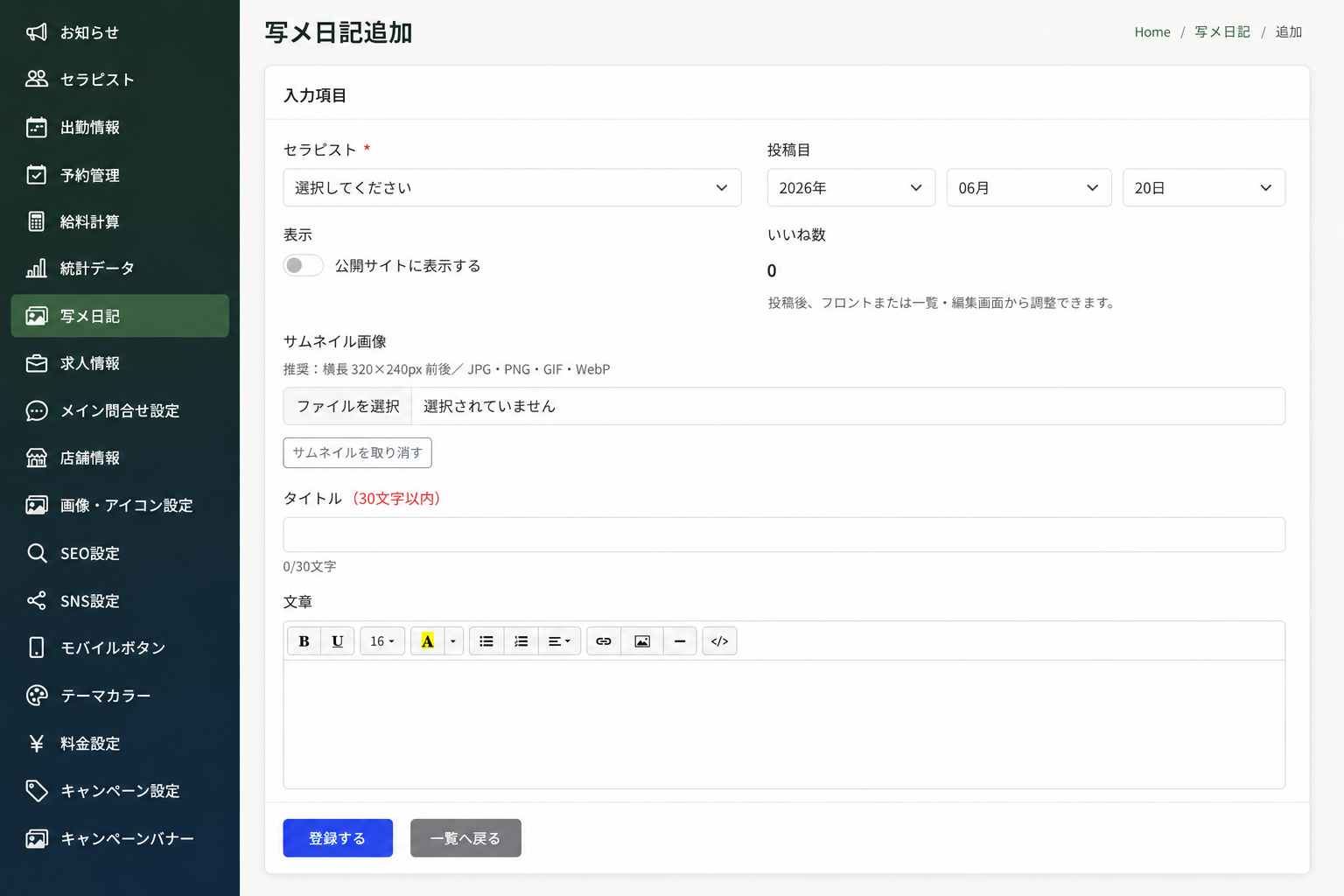The width and height of the screenshot is (1344, 896).
Task: Follow the Home breadcrumb link
Action: click(1152, 32)
